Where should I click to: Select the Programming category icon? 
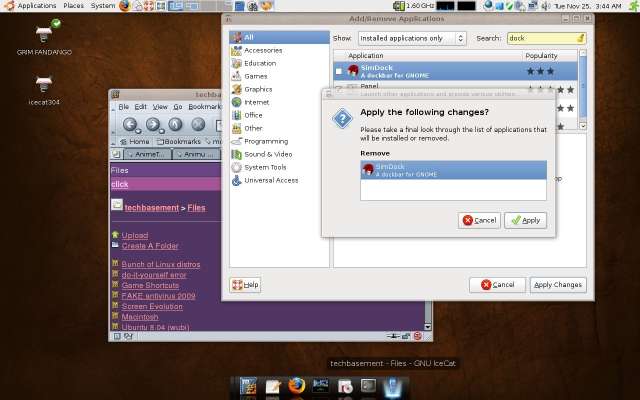pyautogui.click(x=237, y=141)
